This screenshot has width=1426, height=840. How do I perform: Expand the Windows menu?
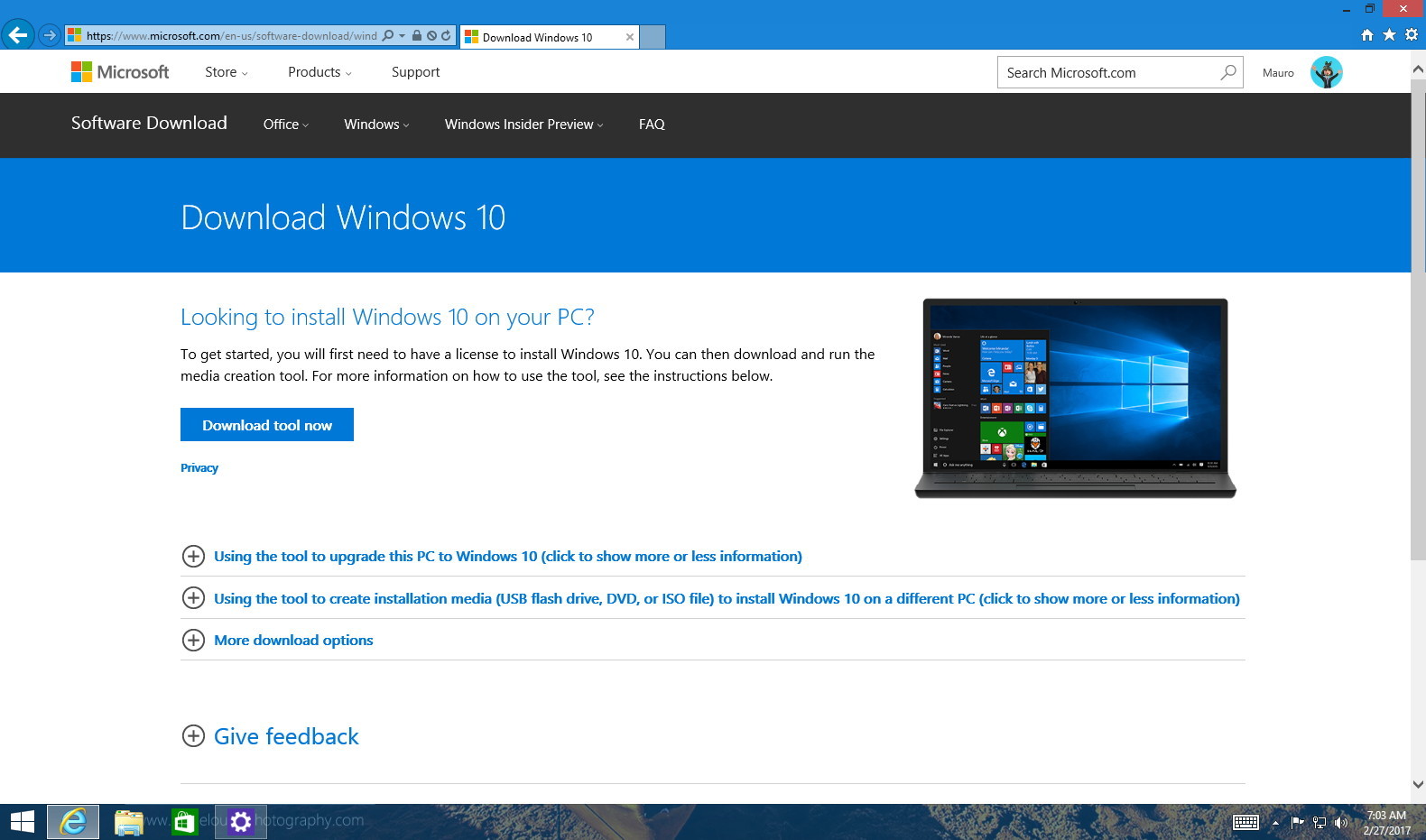376,125
